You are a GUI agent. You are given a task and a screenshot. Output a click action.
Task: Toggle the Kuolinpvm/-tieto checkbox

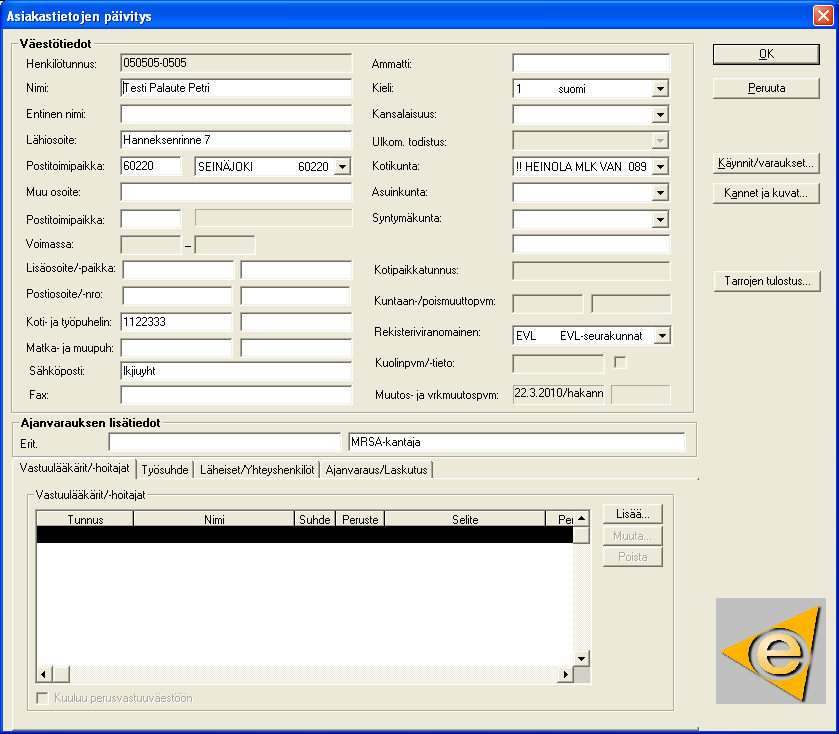click(620, 363)
